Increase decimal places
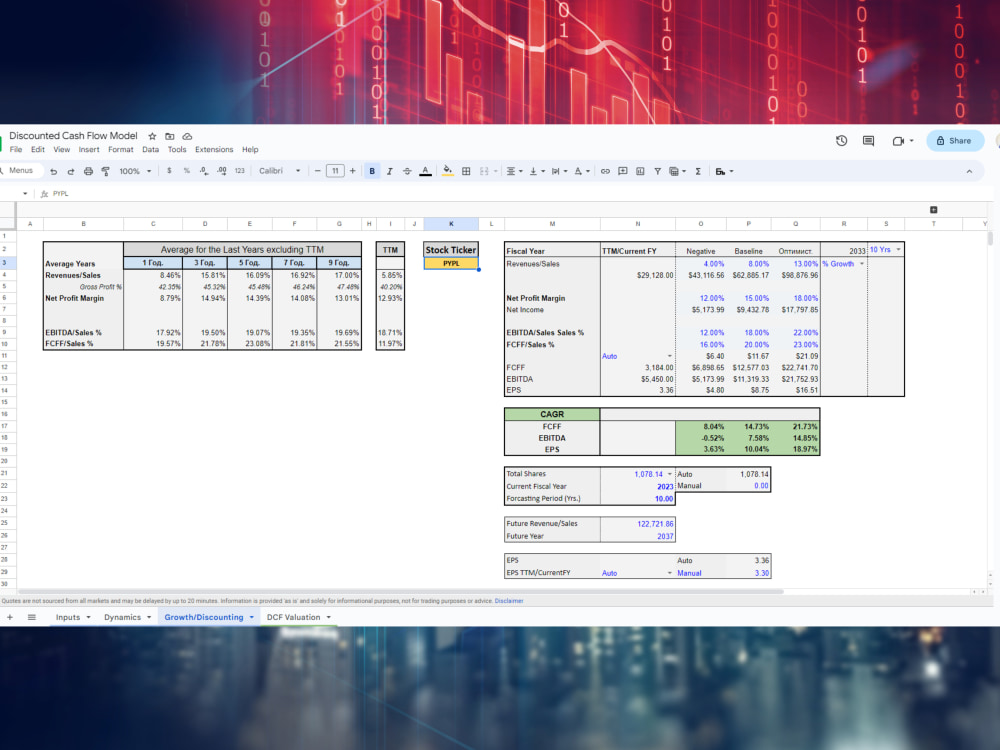The height and width of the screenshot is (750, 1000). 221,171
